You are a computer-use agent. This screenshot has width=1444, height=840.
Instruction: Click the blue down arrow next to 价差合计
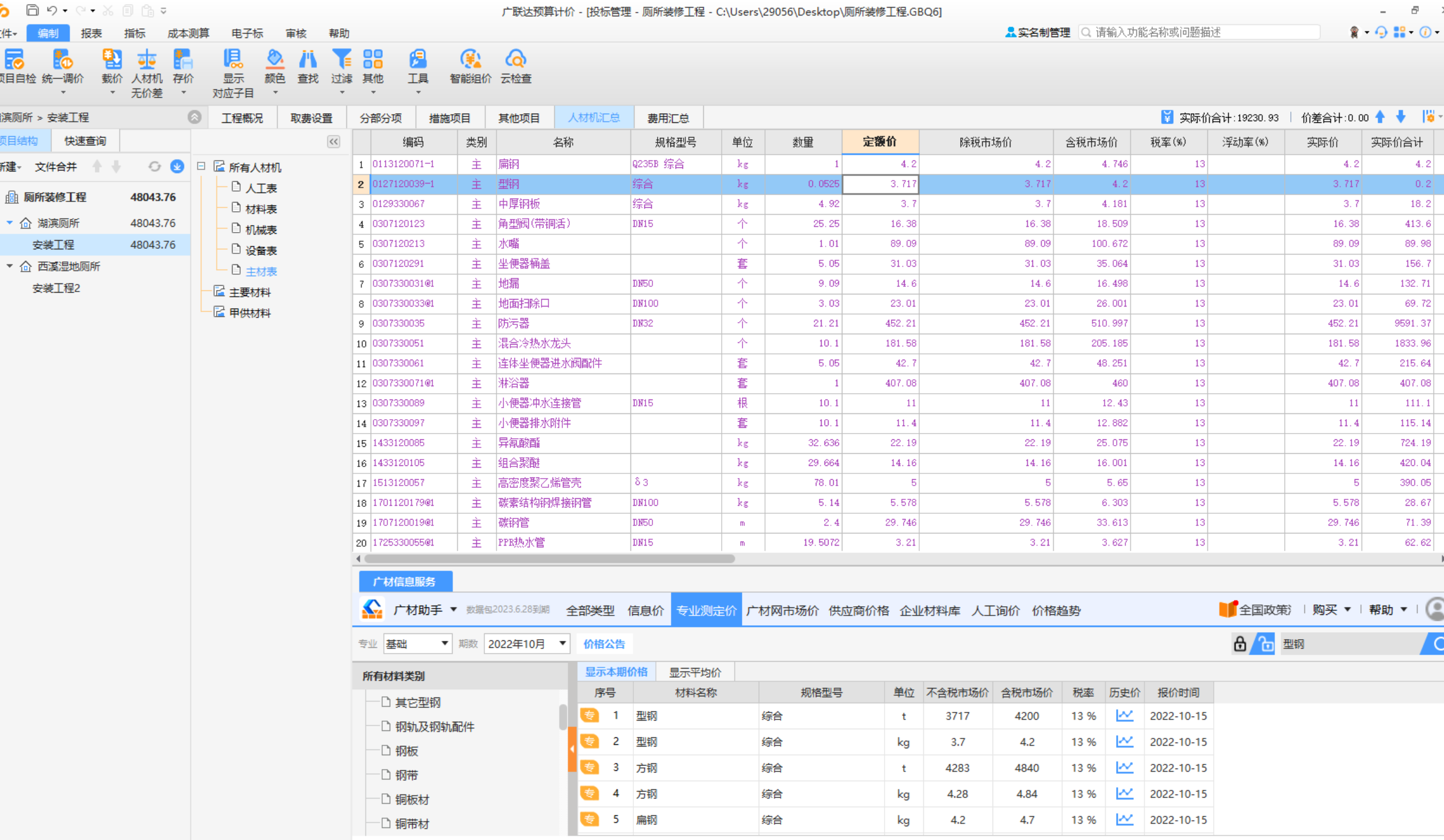(1401, 117)
